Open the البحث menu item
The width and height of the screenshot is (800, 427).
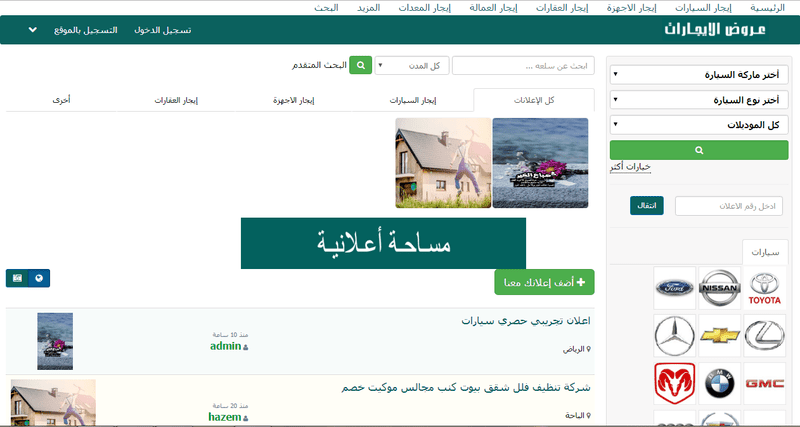pos(327,8)
